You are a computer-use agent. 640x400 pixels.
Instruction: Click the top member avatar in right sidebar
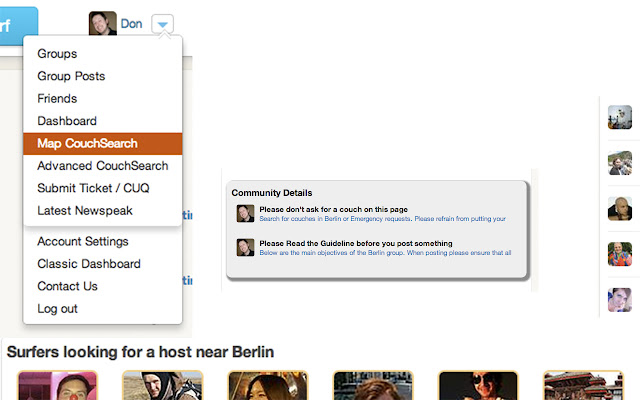620,117
